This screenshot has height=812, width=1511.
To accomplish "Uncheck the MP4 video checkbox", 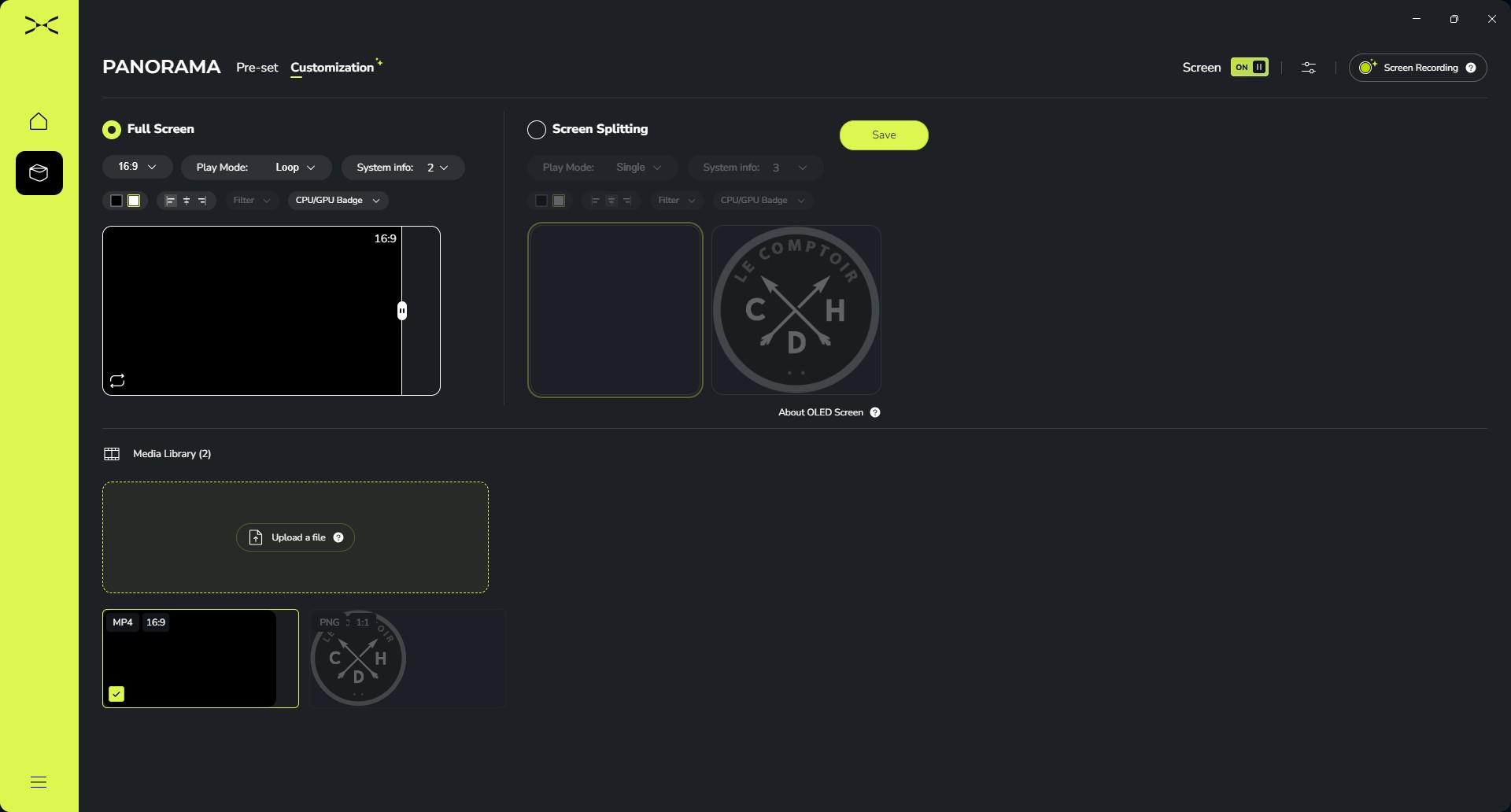I will pos(116,694).
